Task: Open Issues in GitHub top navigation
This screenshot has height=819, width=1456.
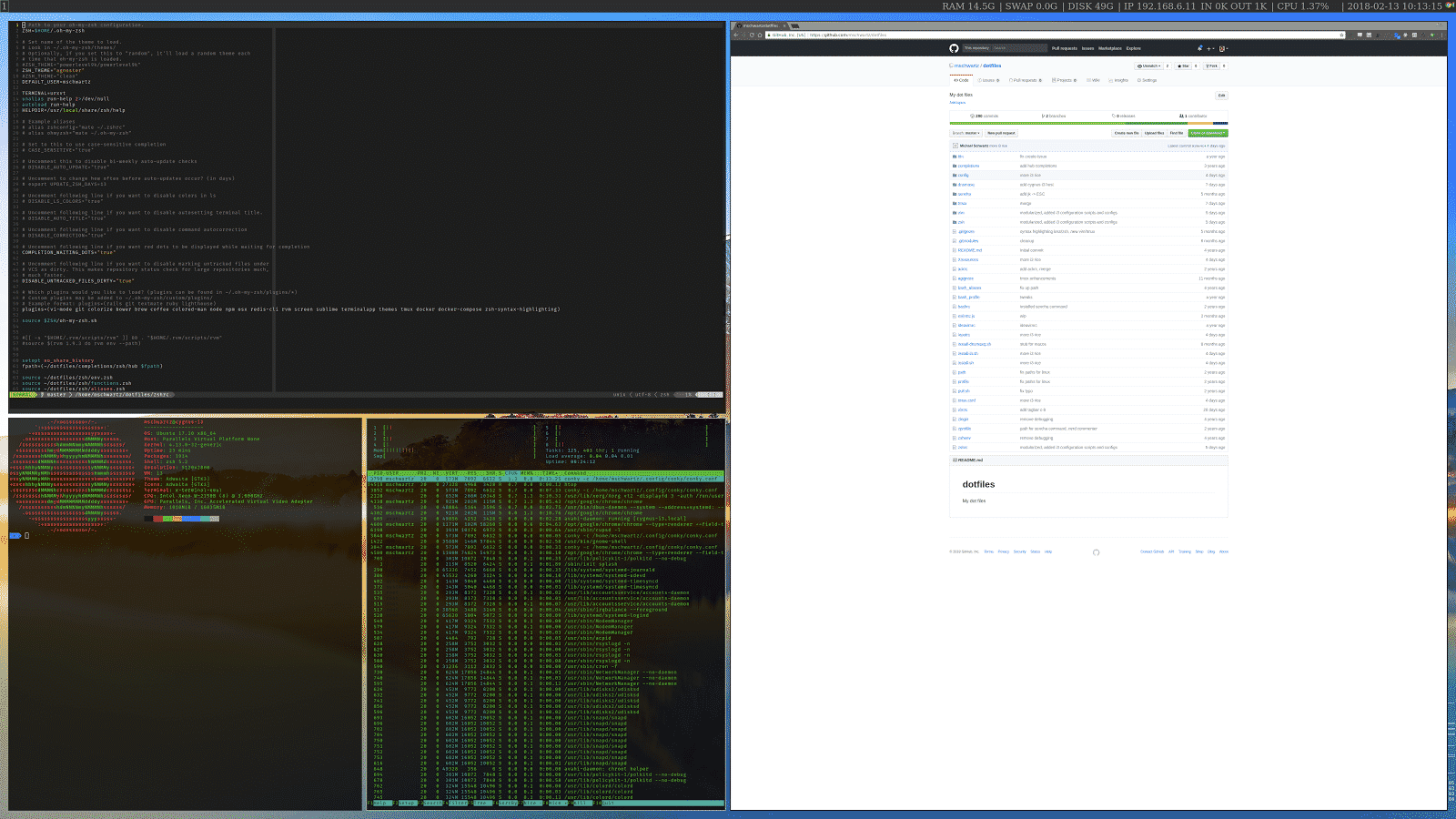Action: point(1087,48)
